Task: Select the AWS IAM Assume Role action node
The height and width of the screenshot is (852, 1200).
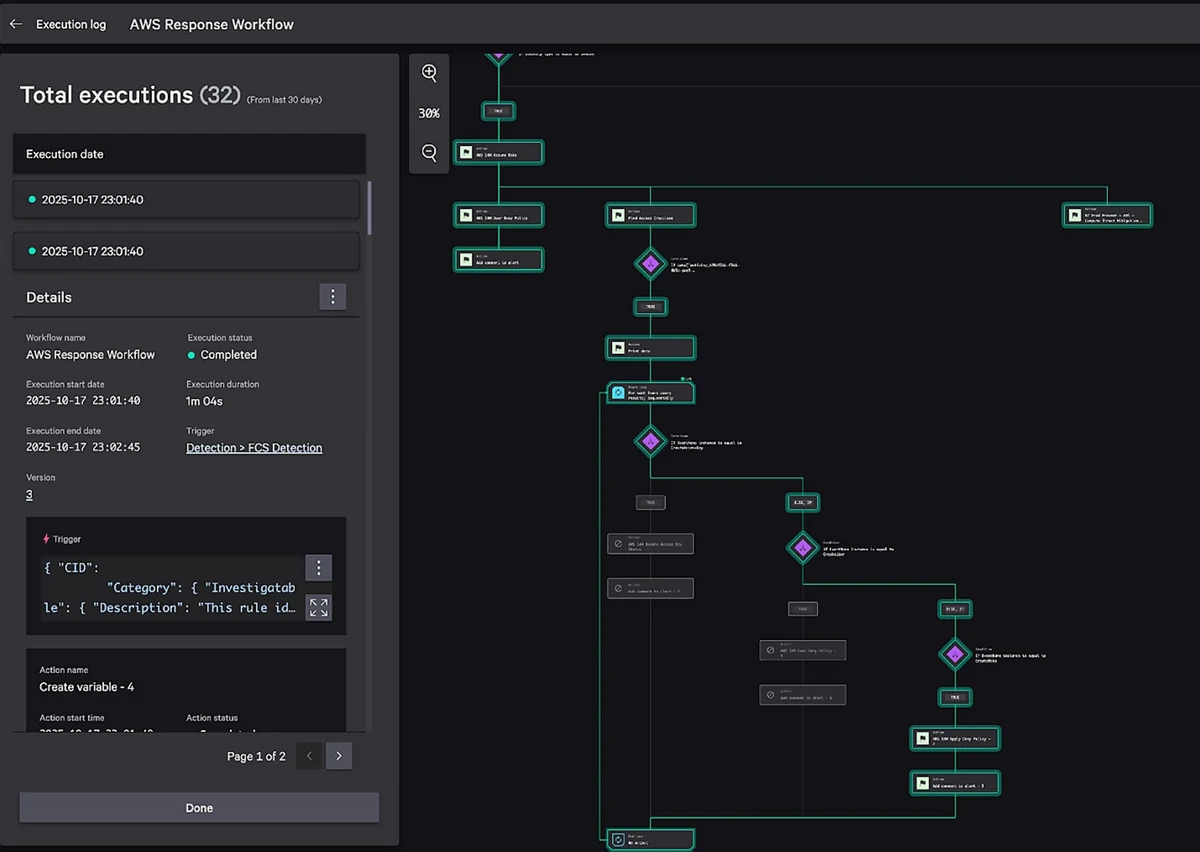Action: (499, 153)
